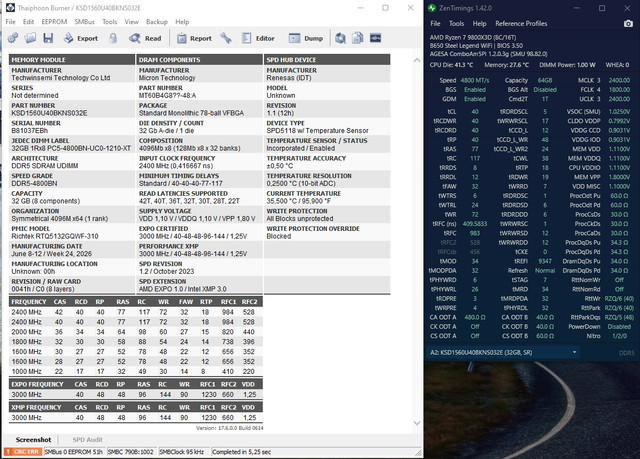Open the Tools menu in Thaiphoon Burner
The height and width of the screenshot is (459, 640).
click(x=109, y=22)
